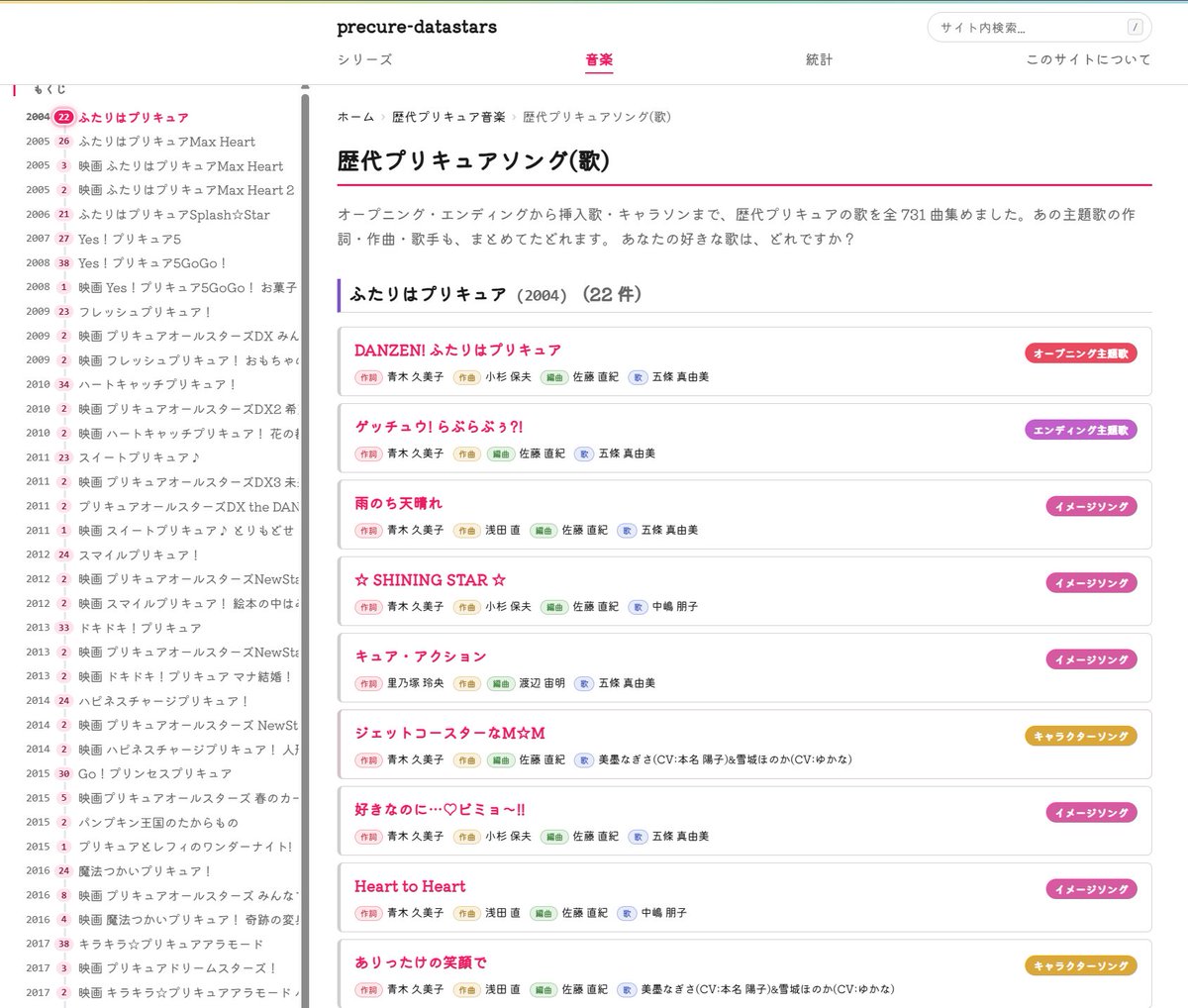Viewport: 1188px width, 1008px height.
Task: Select パンプキン王国のたからもの in sidebar
Action: pyautogui.click(x=158, y=822)
